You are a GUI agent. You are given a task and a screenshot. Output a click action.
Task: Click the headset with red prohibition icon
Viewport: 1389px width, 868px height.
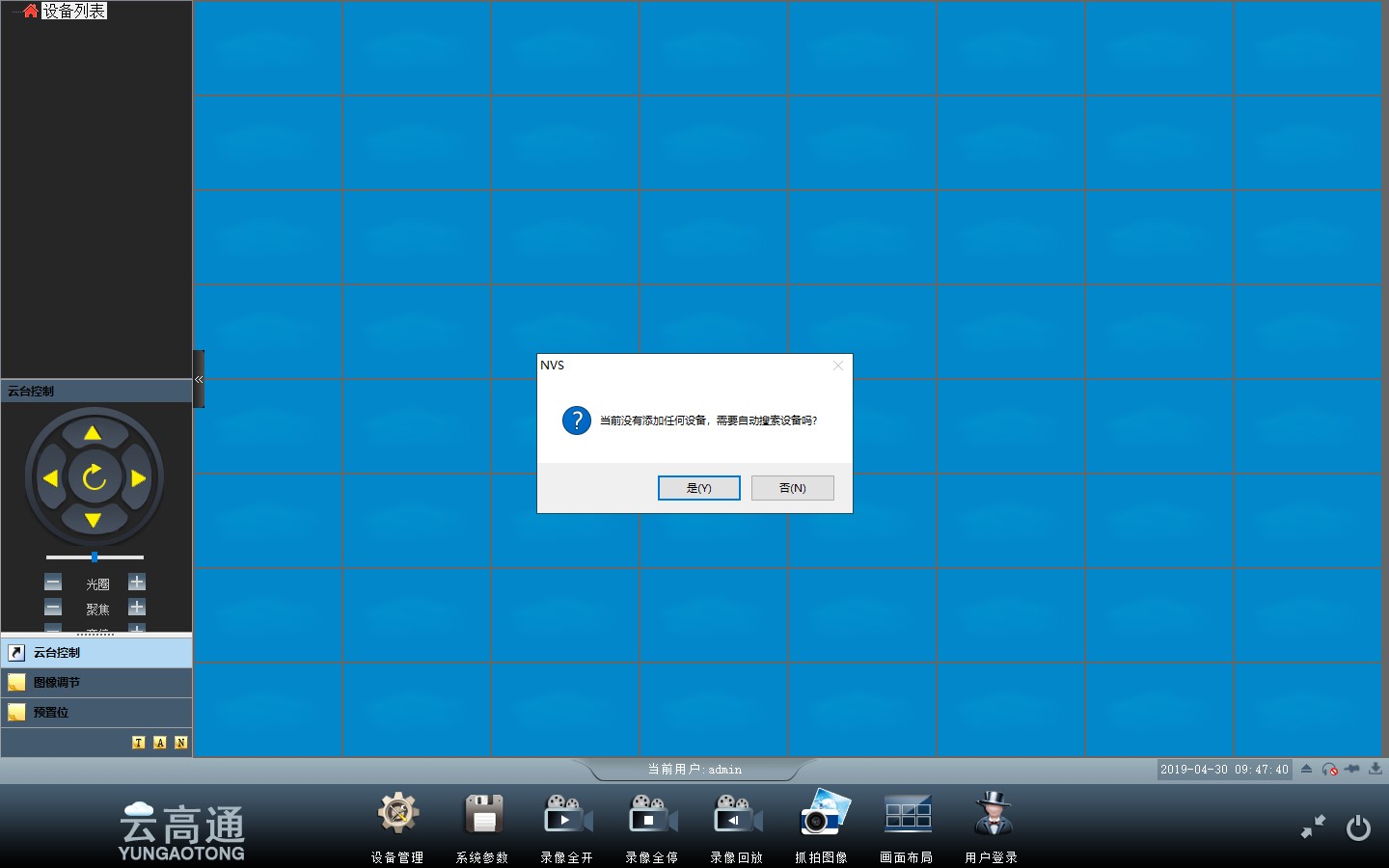(x=1329, y=769)
